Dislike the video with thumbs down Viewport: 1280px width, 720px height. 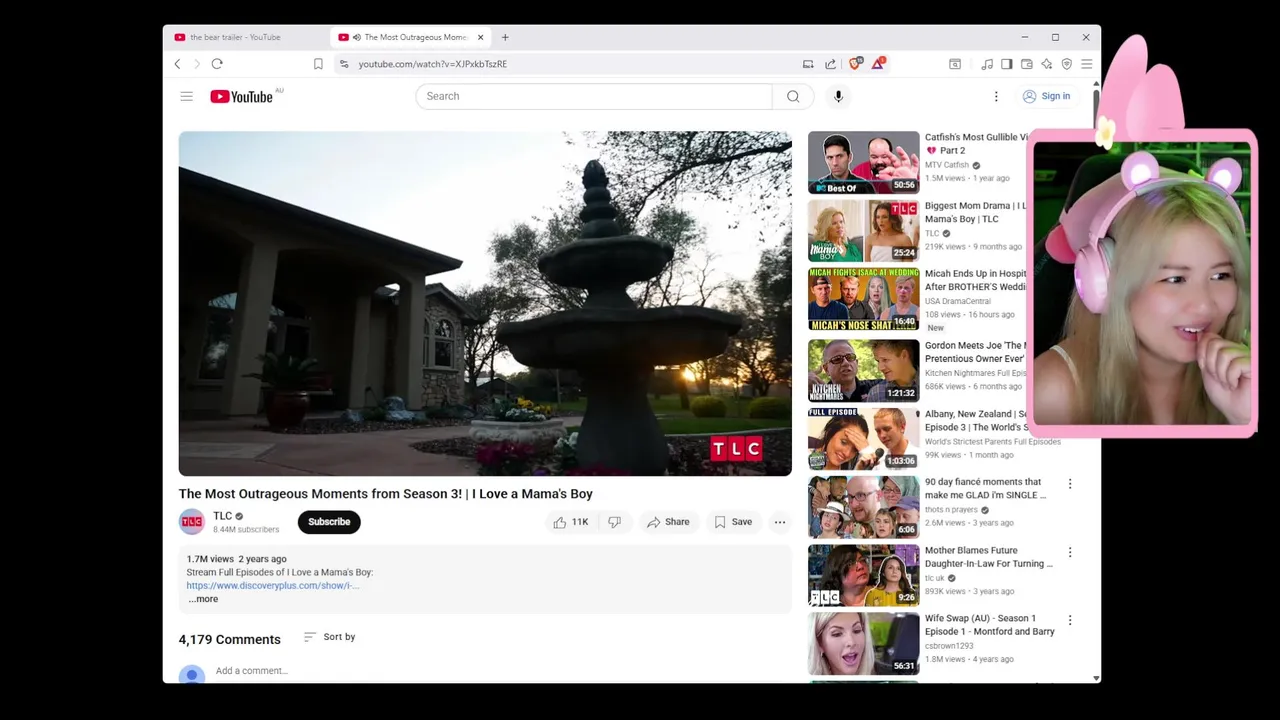tap(614, 522)
